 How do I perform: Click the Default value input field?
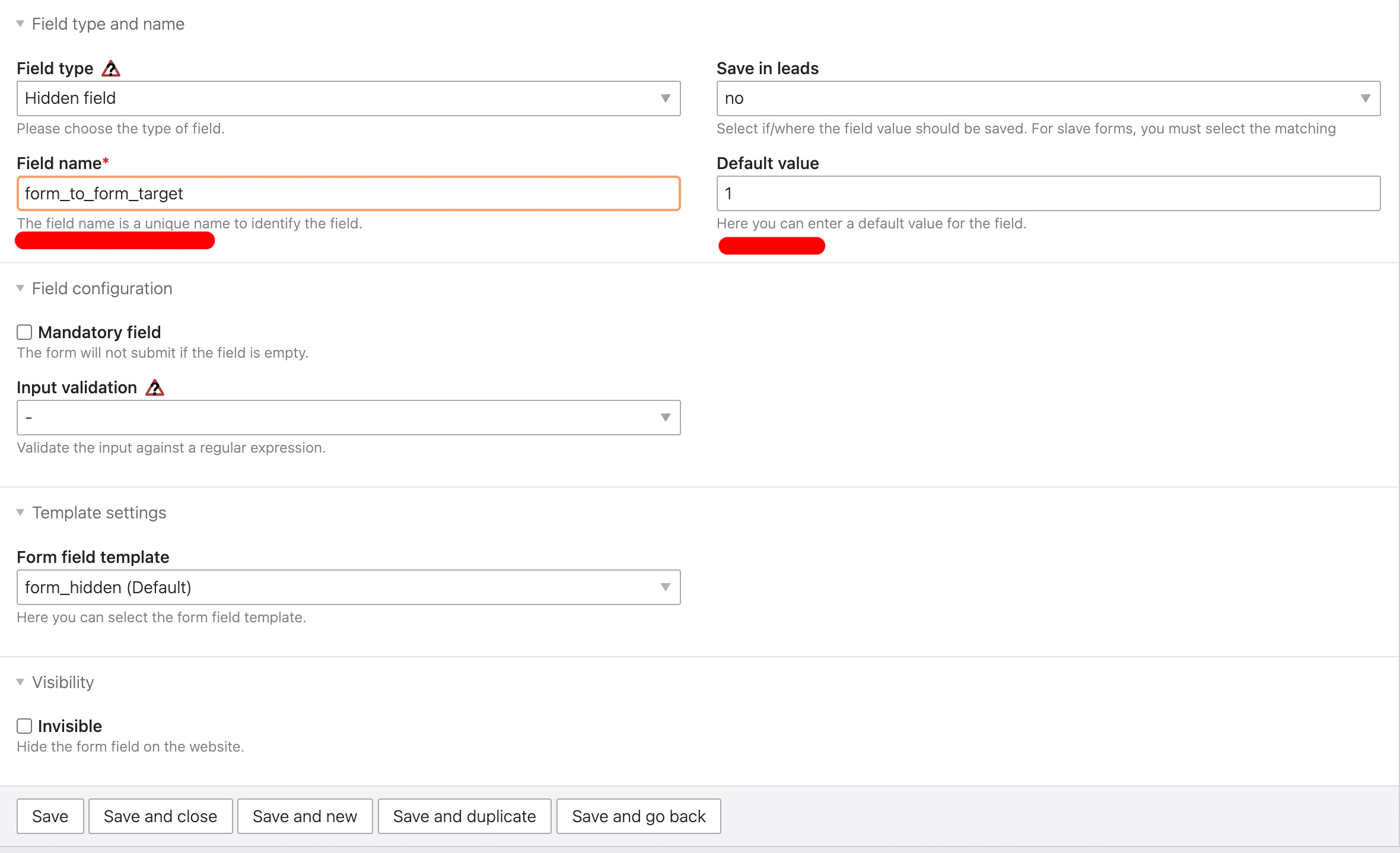pyautogui.click(x=1048, y=193)
